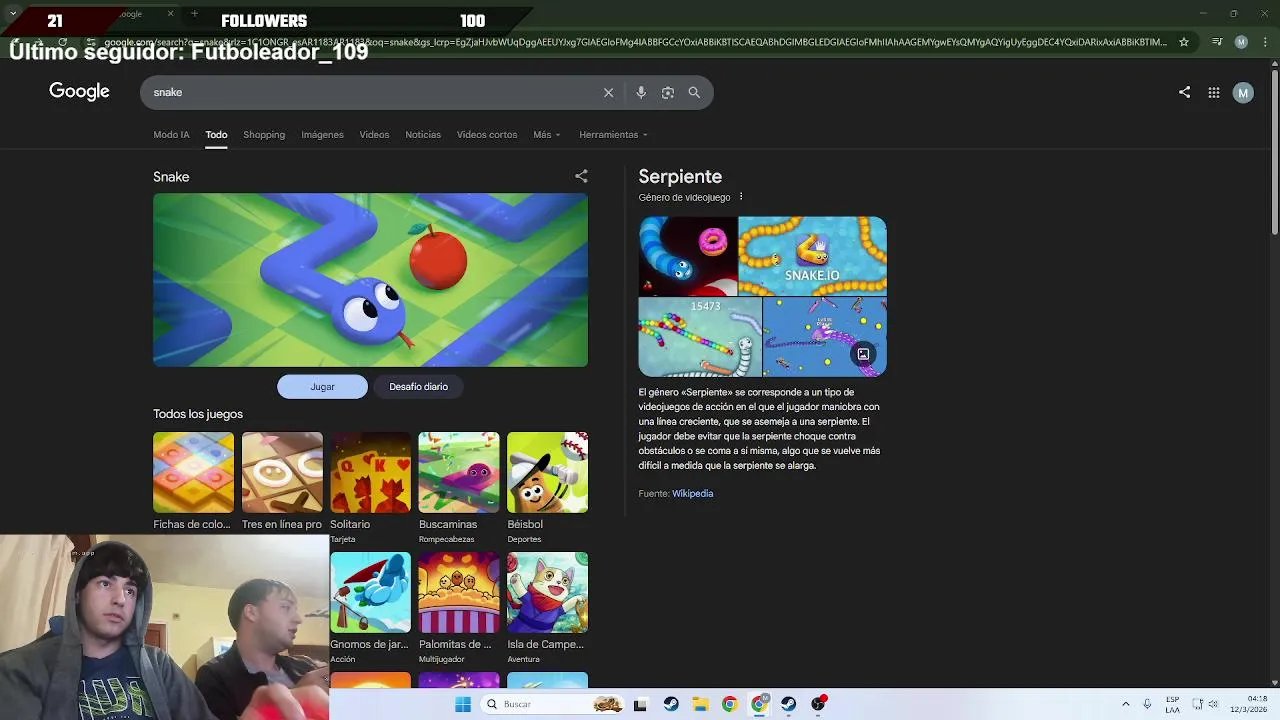Open the network status tray icon
This screenshot has height=720, width=1280.
(x=1197, y=704)
